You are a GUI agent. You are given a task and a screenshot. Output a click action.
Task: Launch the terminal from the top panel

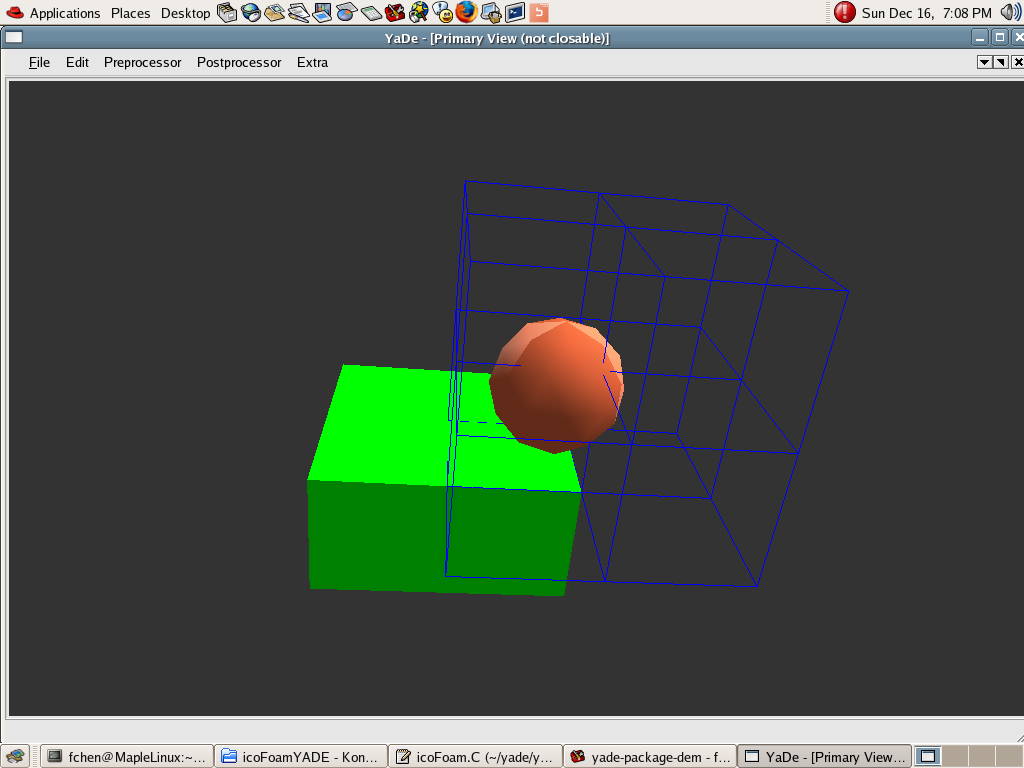tap(515, 12)
